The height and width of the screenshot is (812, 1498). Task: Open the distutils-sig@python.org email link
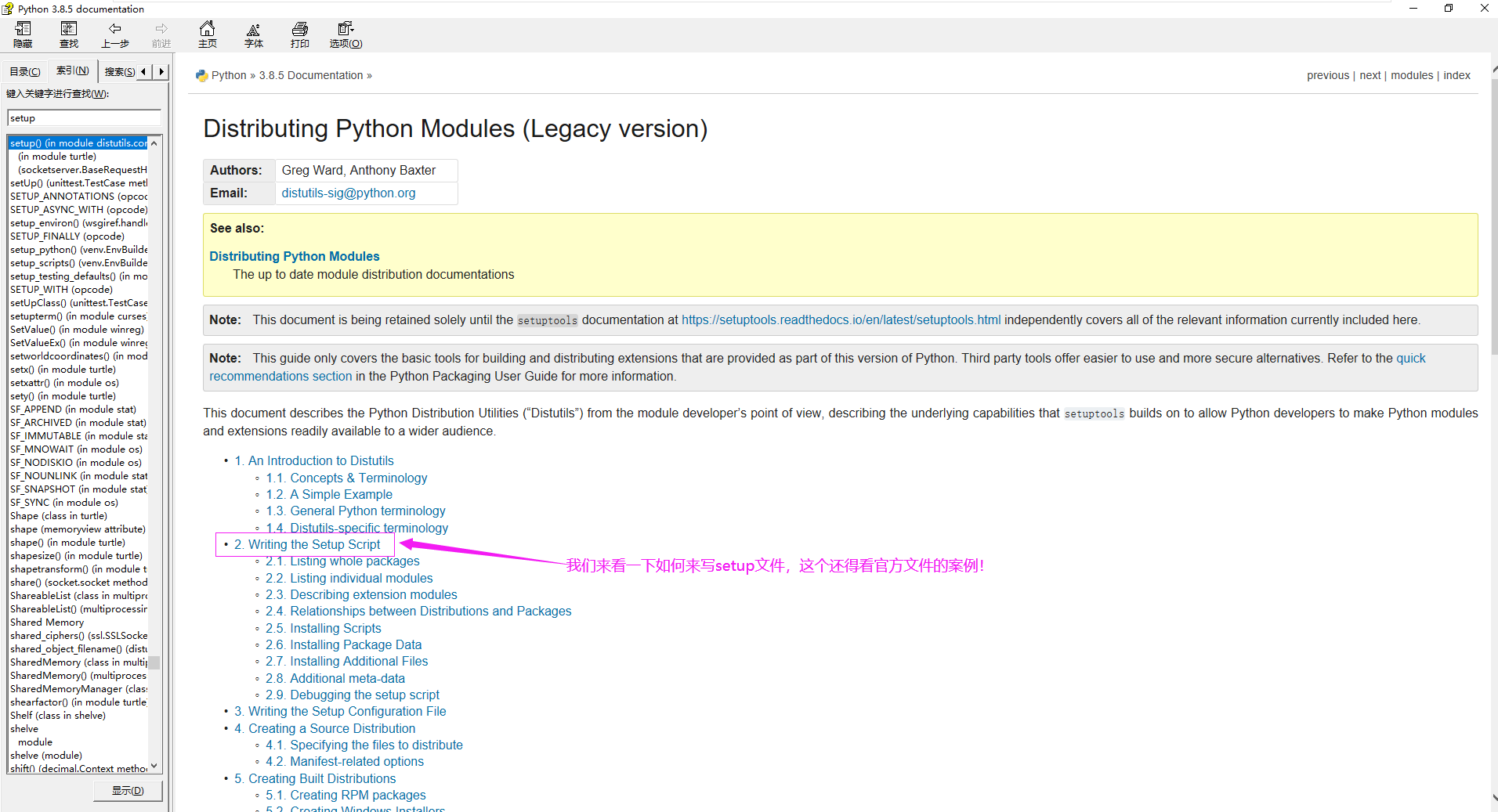(348, 193)
